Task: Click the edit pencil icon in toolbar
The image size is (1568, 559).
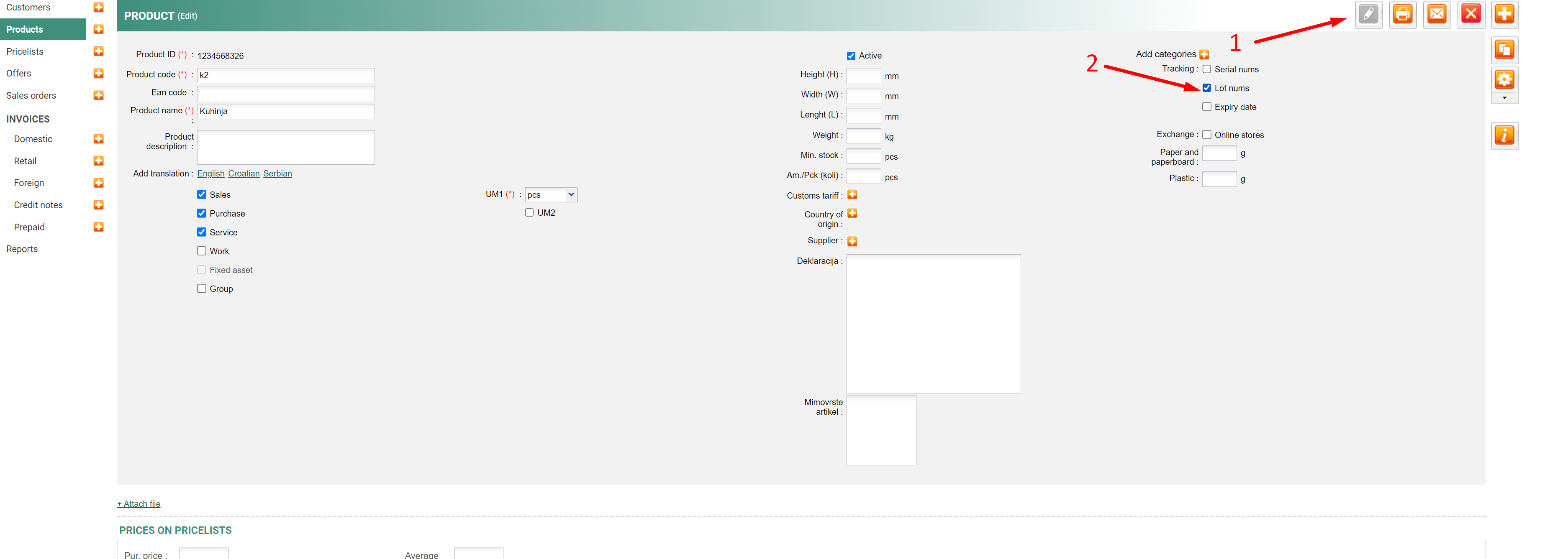Action: [x=1368, y=14]
